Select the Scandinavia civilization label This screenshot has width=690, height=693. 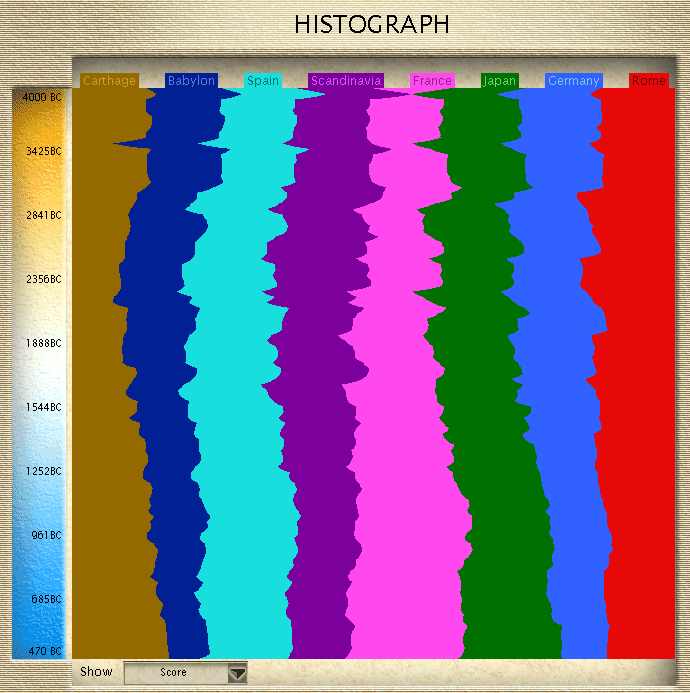346,80
